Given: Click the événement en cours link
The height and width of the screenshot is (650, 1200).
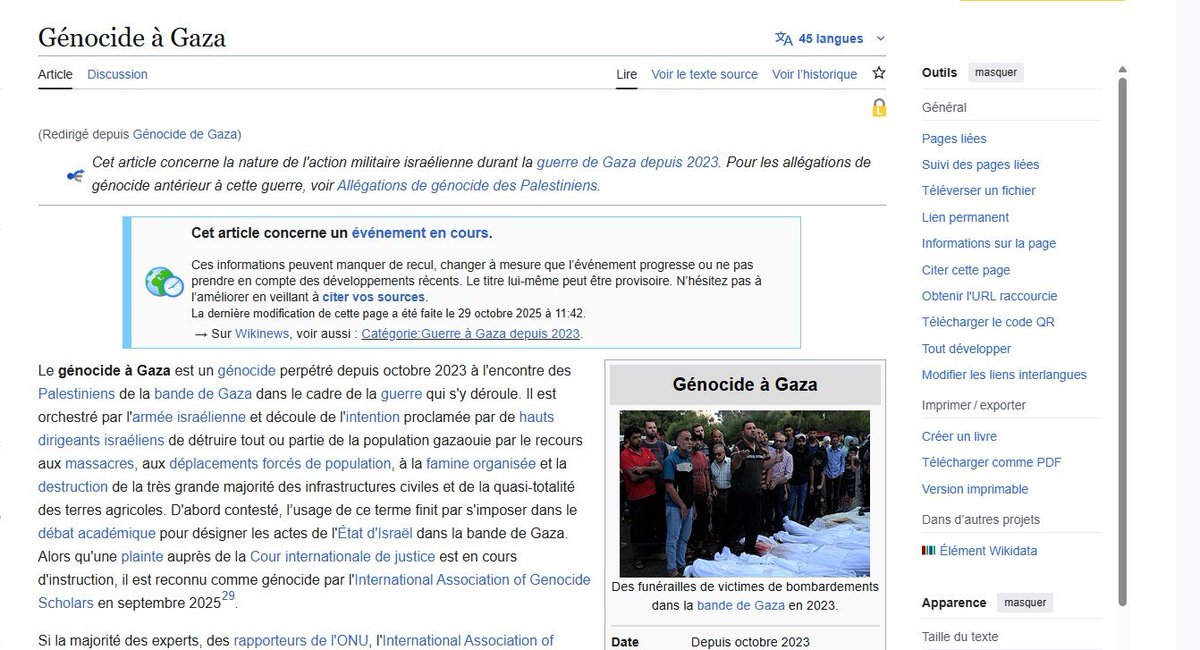Looking at the screenshot, I should coord(420,233).
